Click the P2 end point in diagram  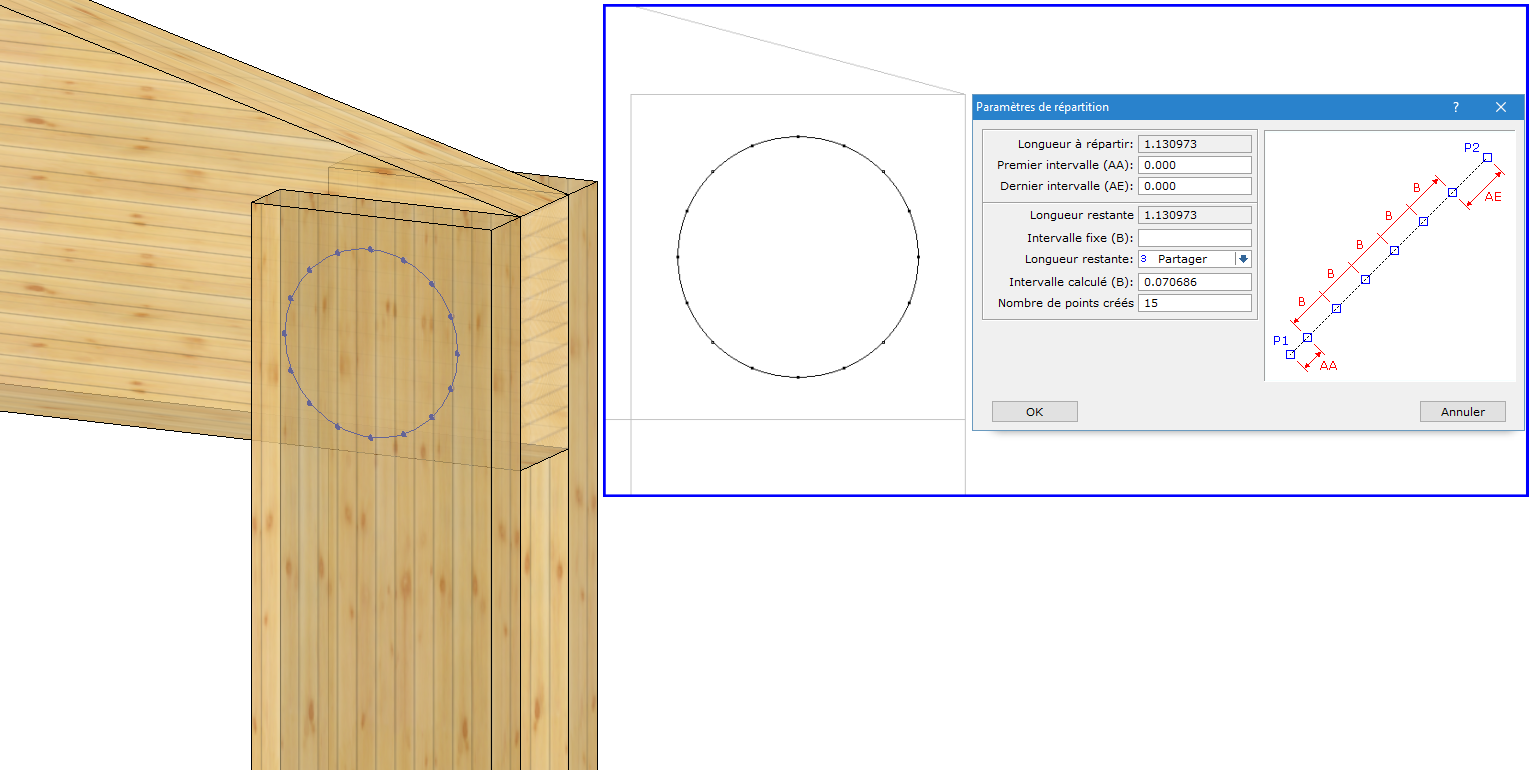point(1487,157)
